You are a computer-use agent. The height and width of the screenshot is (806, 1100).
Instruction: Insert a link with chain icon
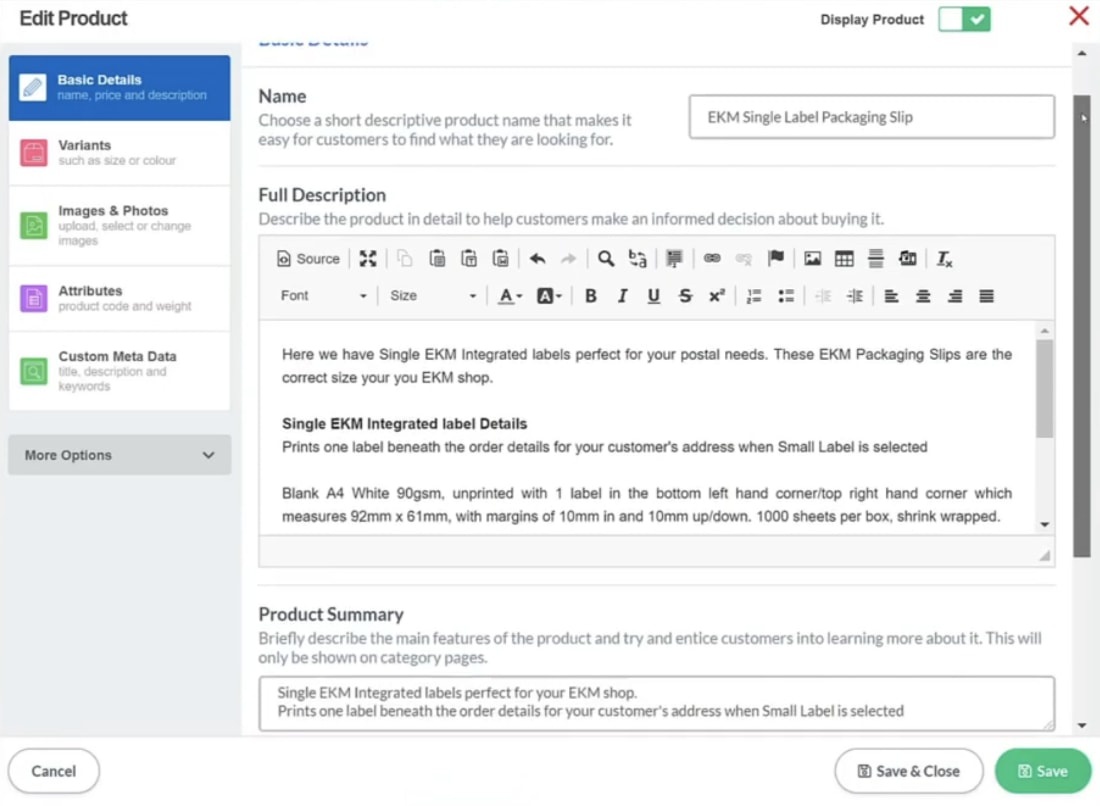click(x=712, y=259)
